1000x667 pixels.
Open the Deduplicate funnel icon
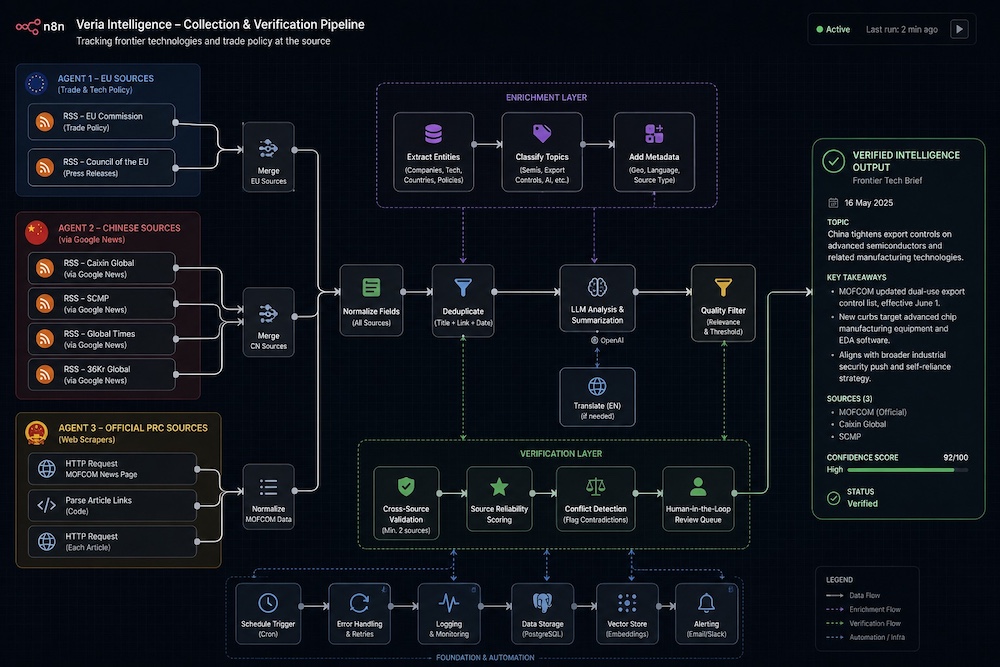(463, 288)
